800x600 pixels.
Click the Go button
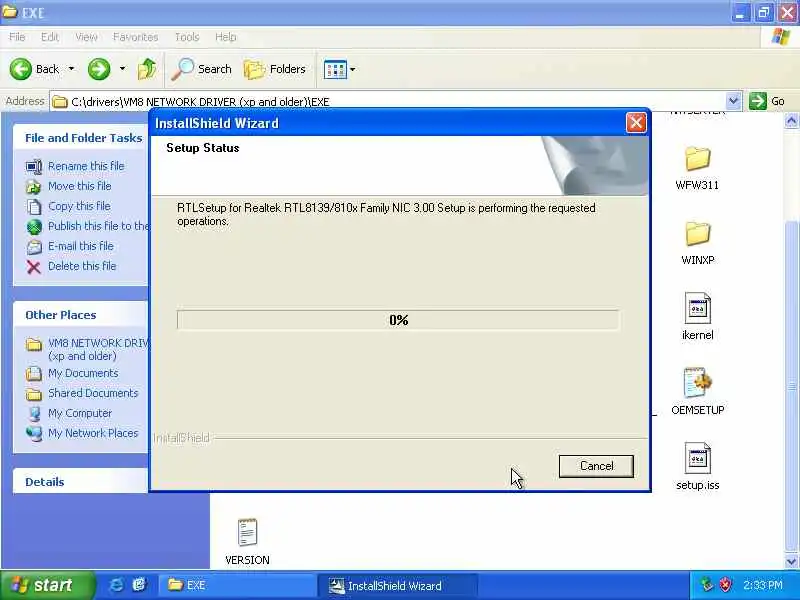767,101
